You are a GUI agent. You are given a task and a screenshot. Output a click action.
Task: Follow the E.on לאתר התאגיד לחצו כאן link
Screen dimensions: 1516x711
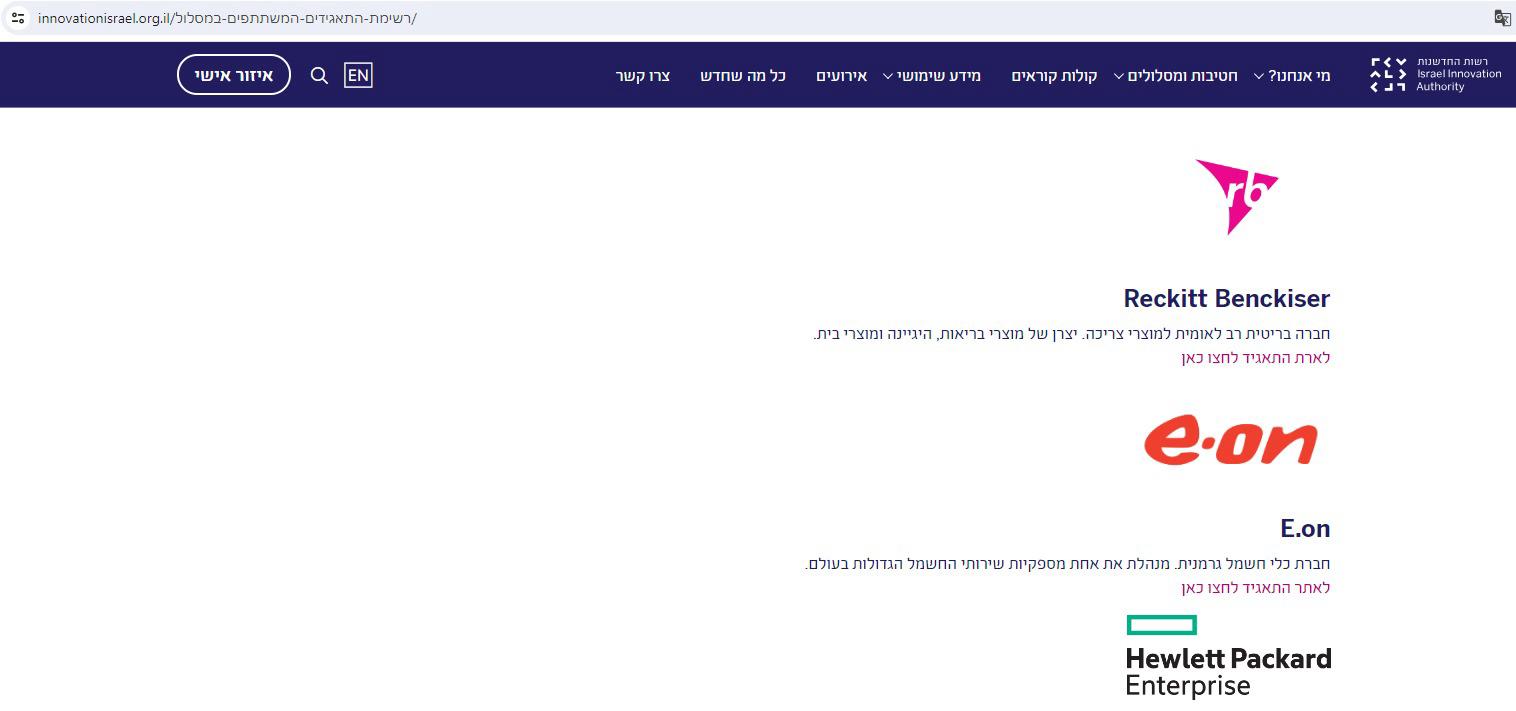1256,588
